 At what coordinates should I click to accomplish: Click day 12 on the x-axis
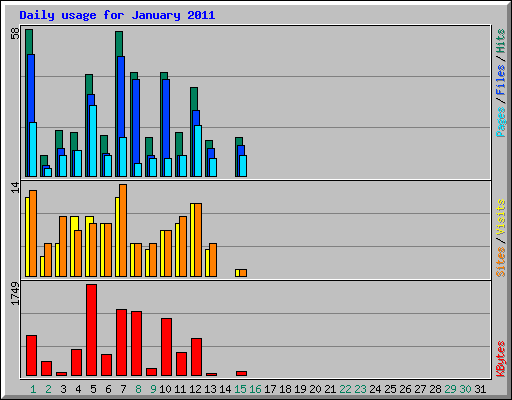point(195,389)
